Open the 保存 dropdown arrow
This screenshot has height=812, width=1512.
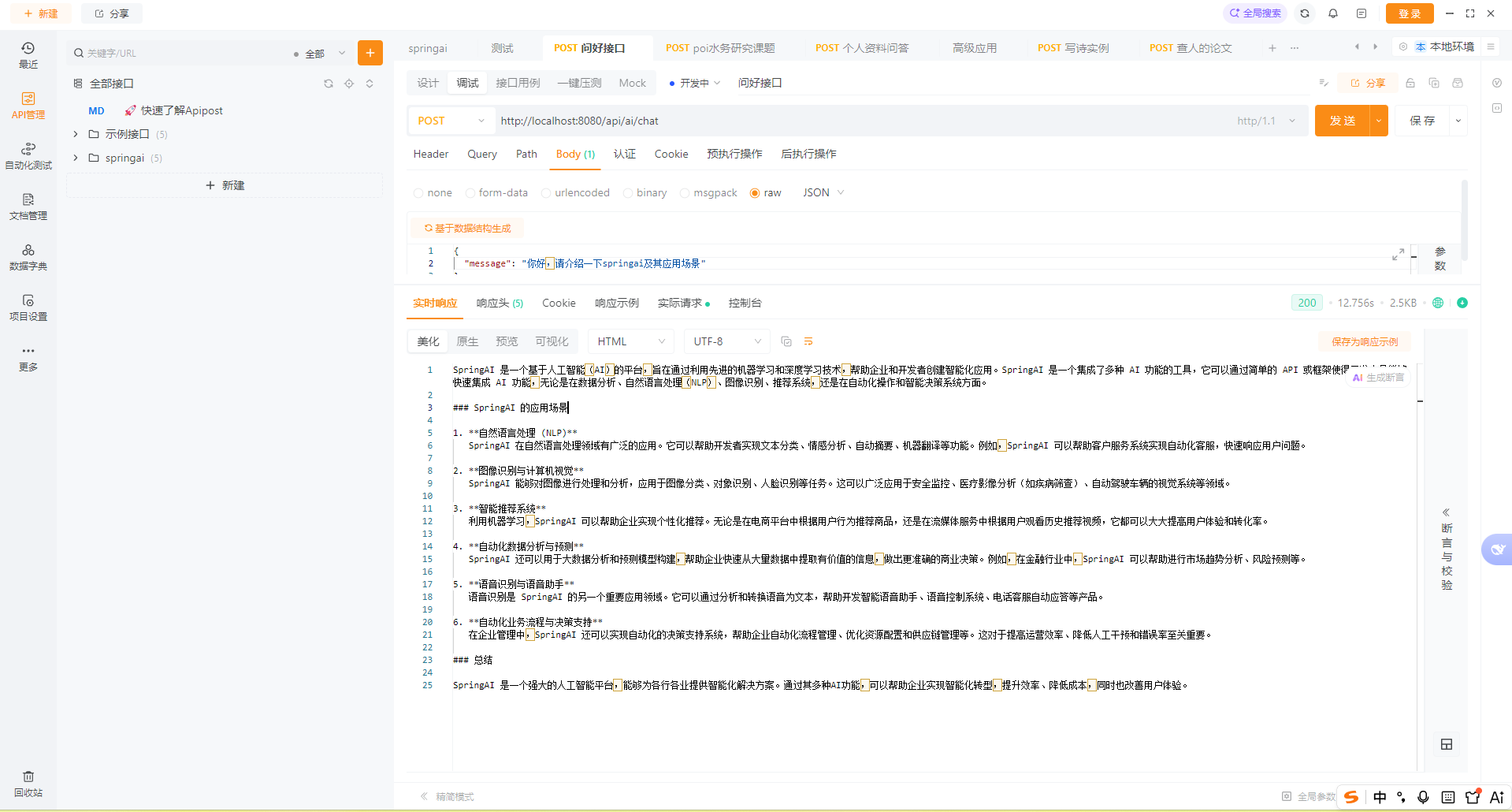click(1458, 121)
